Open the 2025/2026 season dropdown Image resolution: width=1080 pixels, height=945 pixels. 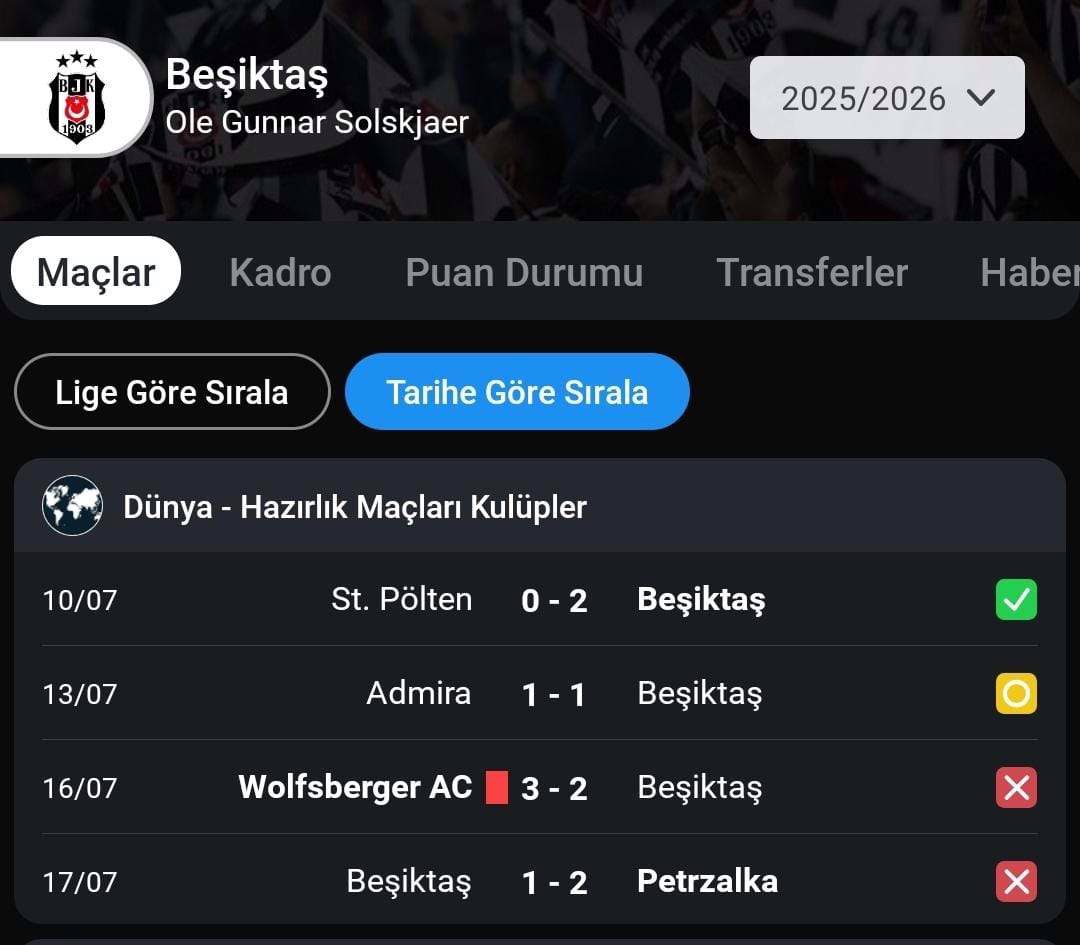click(887, 98)
